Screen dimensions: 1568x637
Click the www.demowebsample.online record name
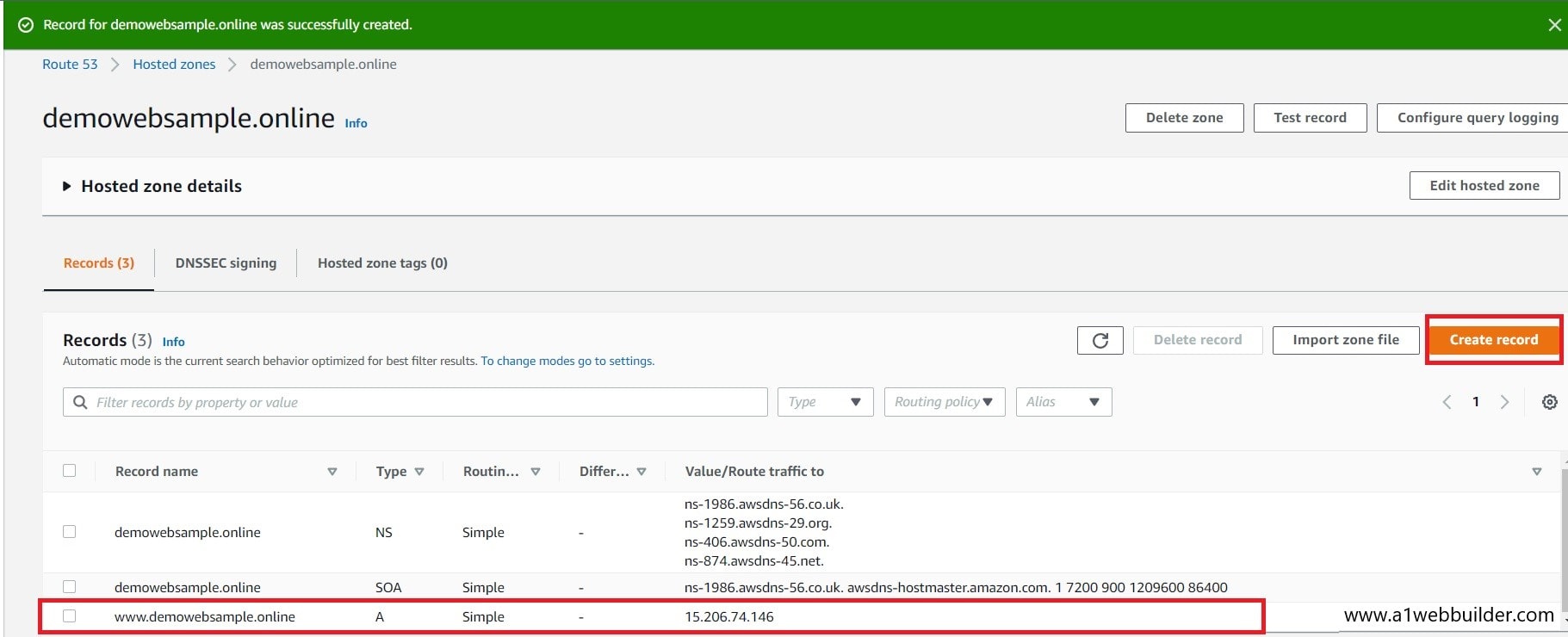coord(205,617)
